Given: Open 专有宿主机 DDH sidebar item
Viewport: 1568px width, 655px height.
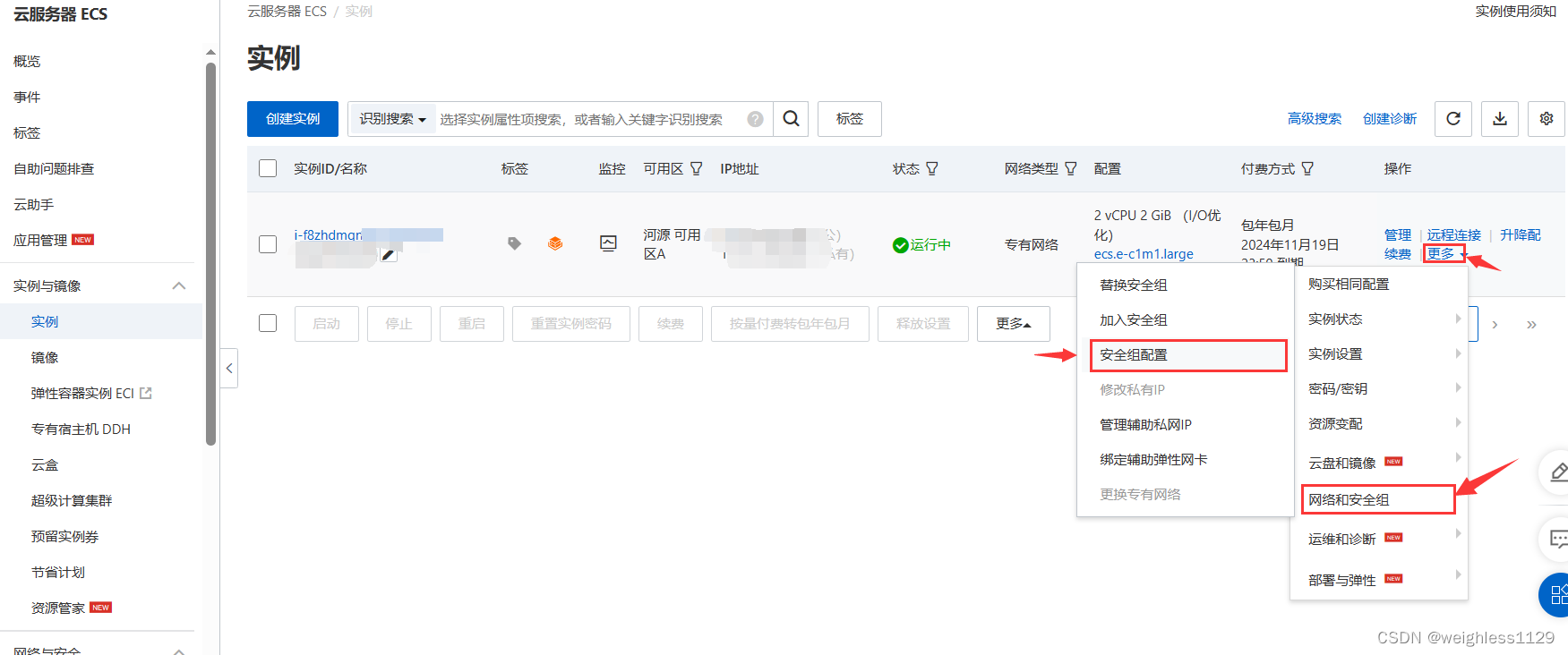Looking at the screenshot, I should click(81, 429).
